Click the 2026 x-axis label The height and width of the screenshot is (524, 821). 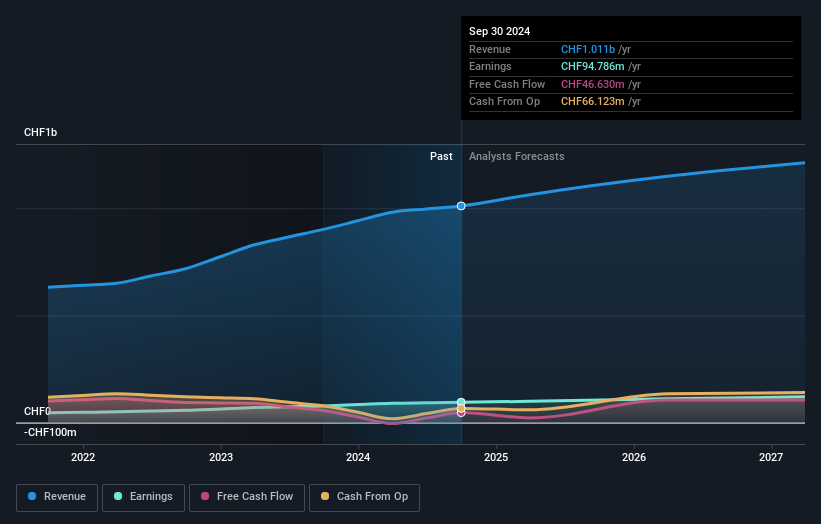click(x=634, y=458)
